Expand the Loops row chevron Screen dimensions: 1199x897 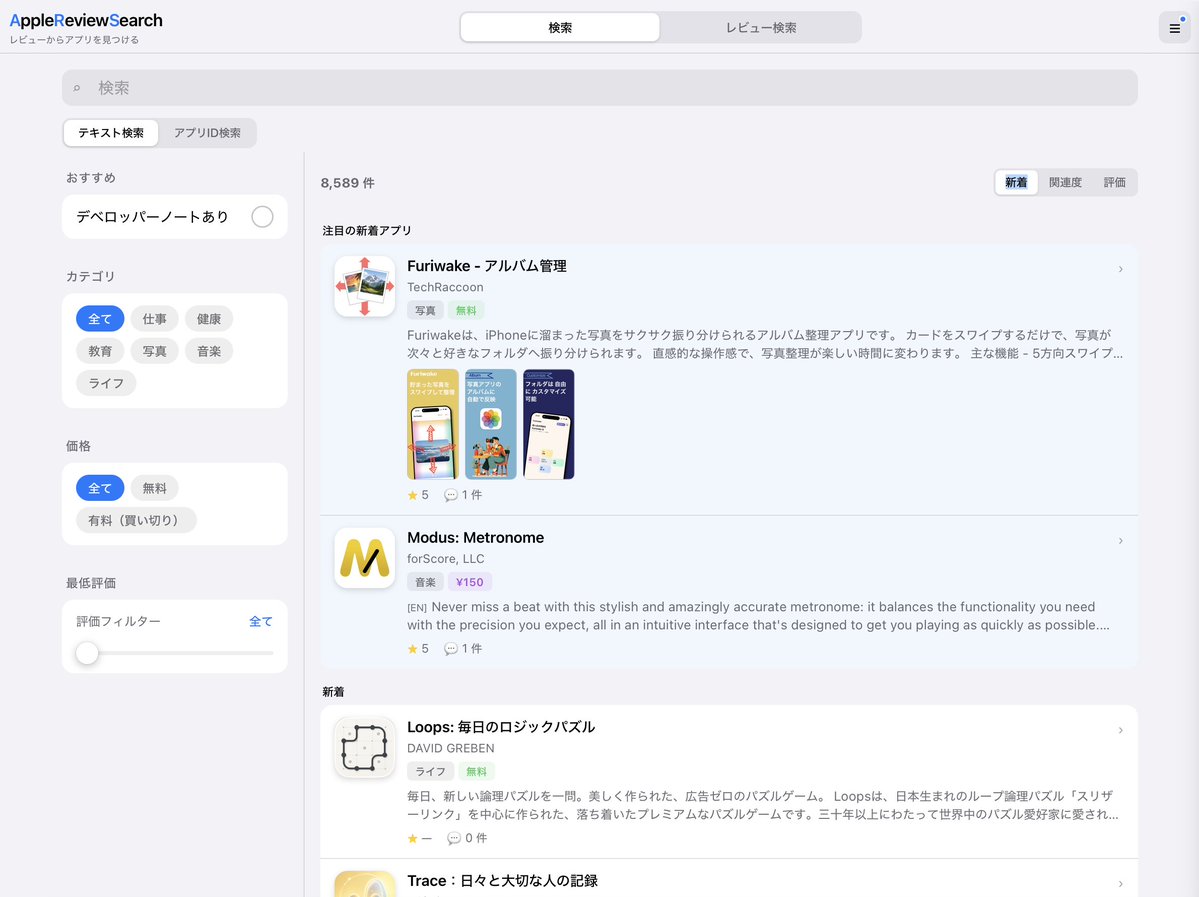pyautogui.click(x=1120, y=730)
